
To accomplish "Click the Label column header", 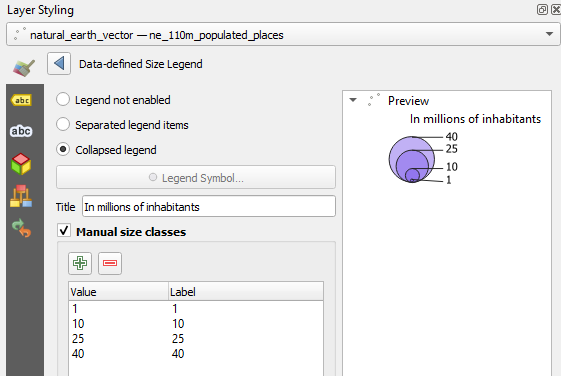I will pos(246,292).
